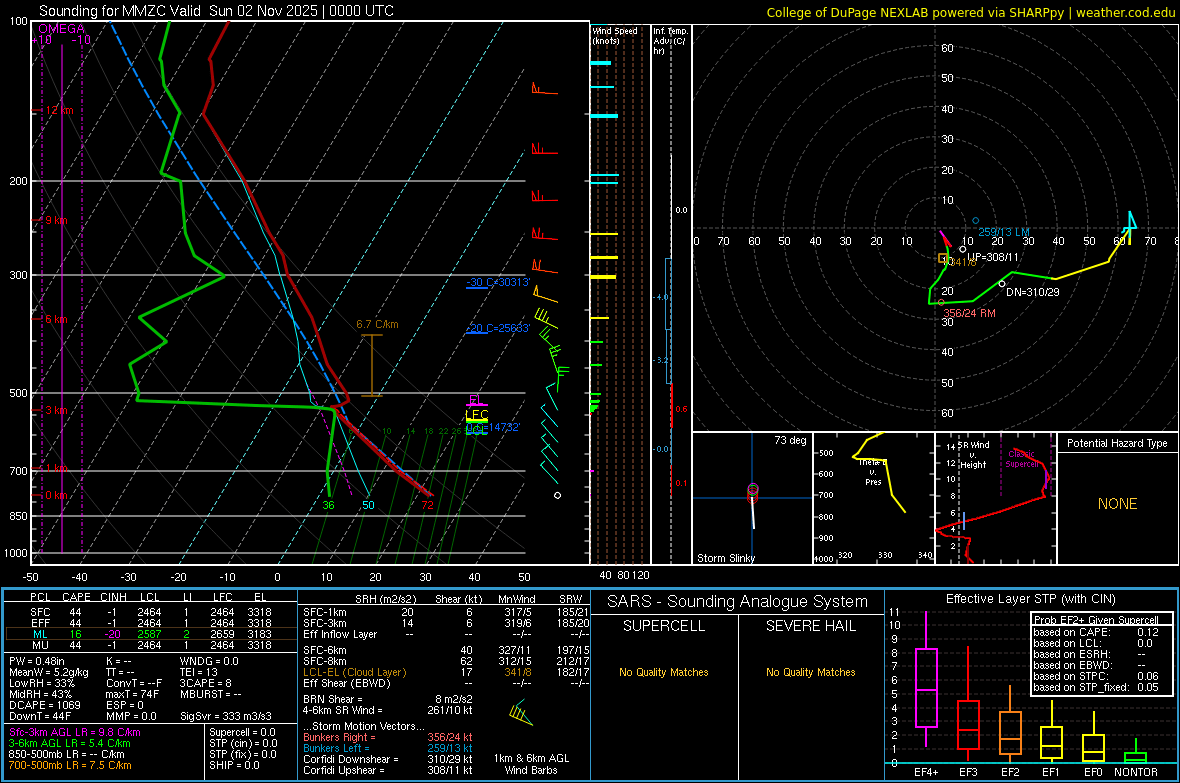Screen dimensions: 1180x783
Task: Click the green NONTOR box in the STP chart
Action: (1135, 757)
